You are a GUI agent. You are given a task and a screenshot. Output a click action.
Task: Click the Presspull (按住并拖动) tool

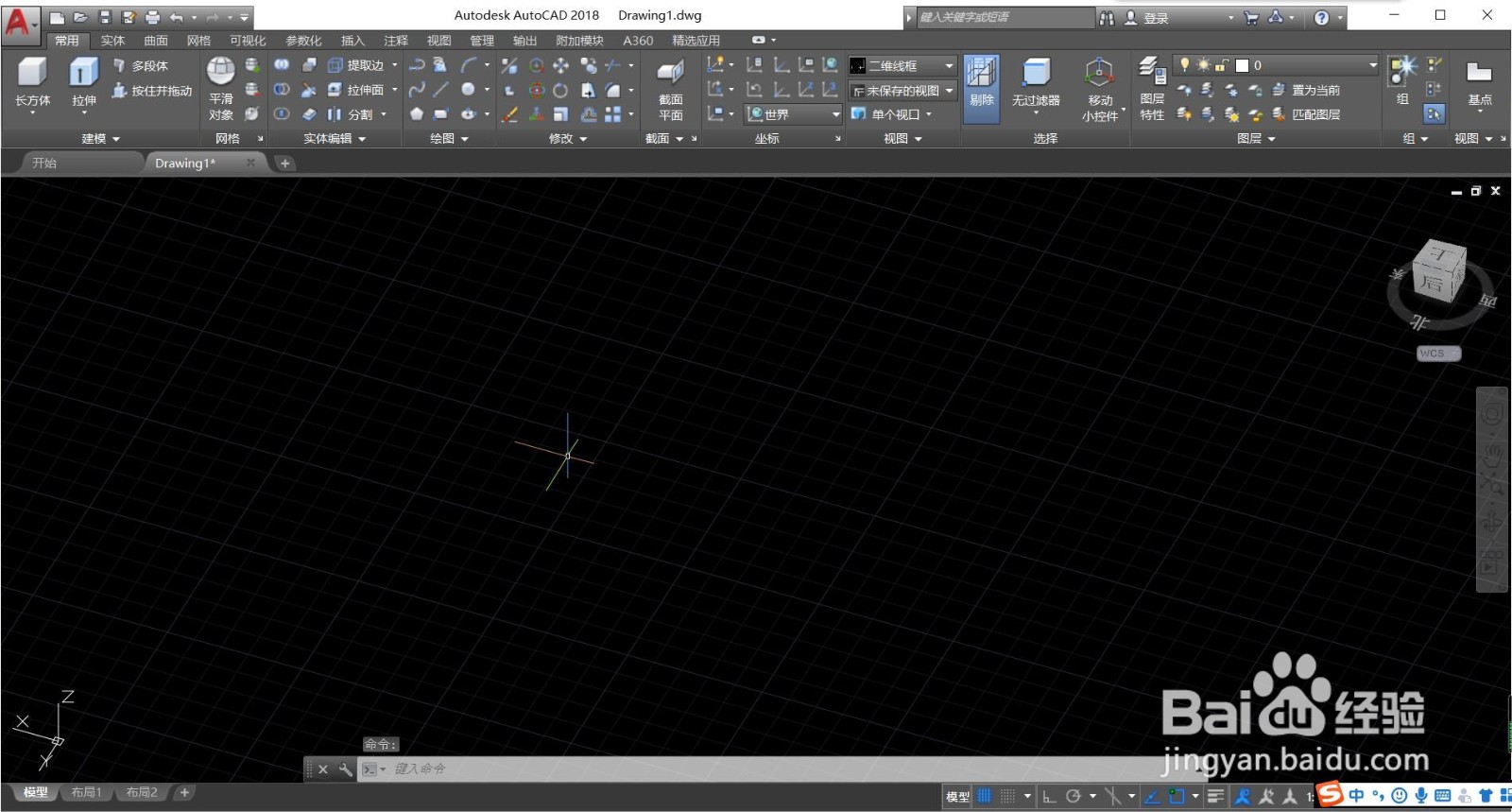pyautogui.click(x=151, y=91)
